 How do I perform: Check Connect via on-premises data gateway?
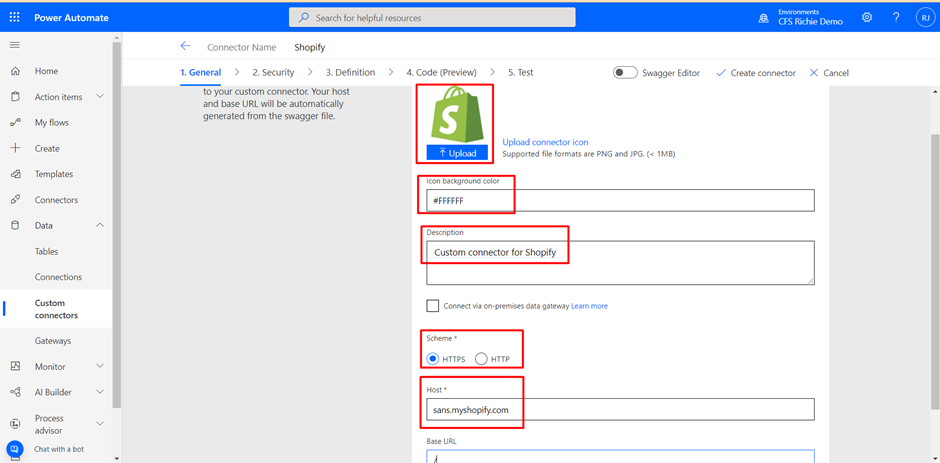point(432,306)
